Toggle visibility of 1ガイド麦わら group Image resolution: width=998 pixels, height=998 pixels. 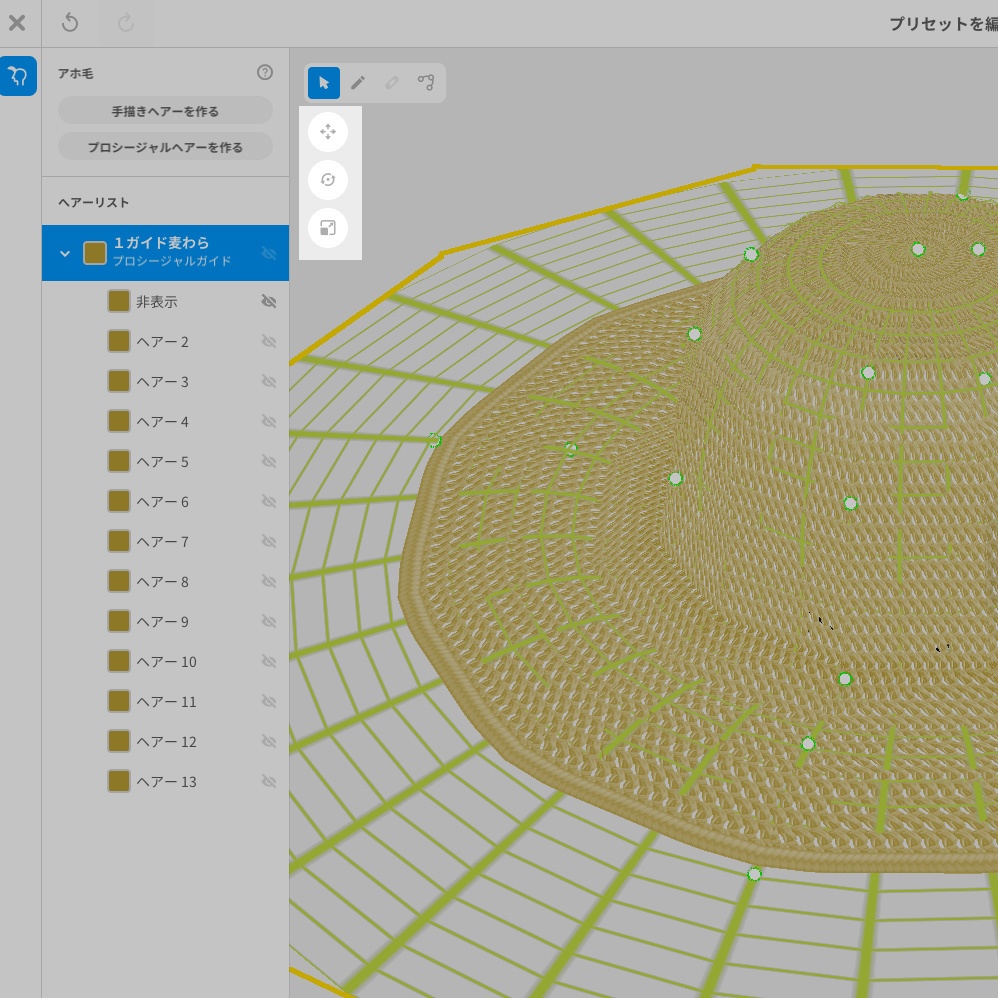pos(269,253)
